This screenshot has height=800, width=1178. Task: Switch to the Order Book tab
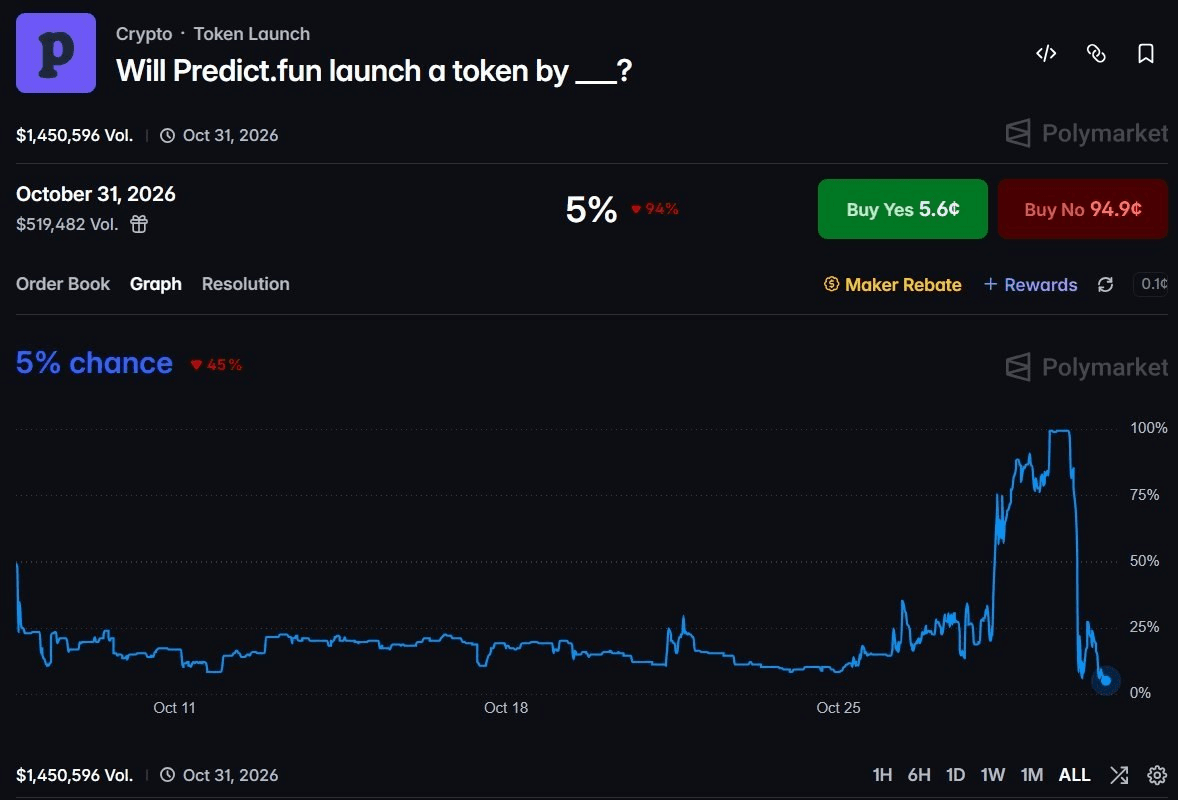click(63, 284)
